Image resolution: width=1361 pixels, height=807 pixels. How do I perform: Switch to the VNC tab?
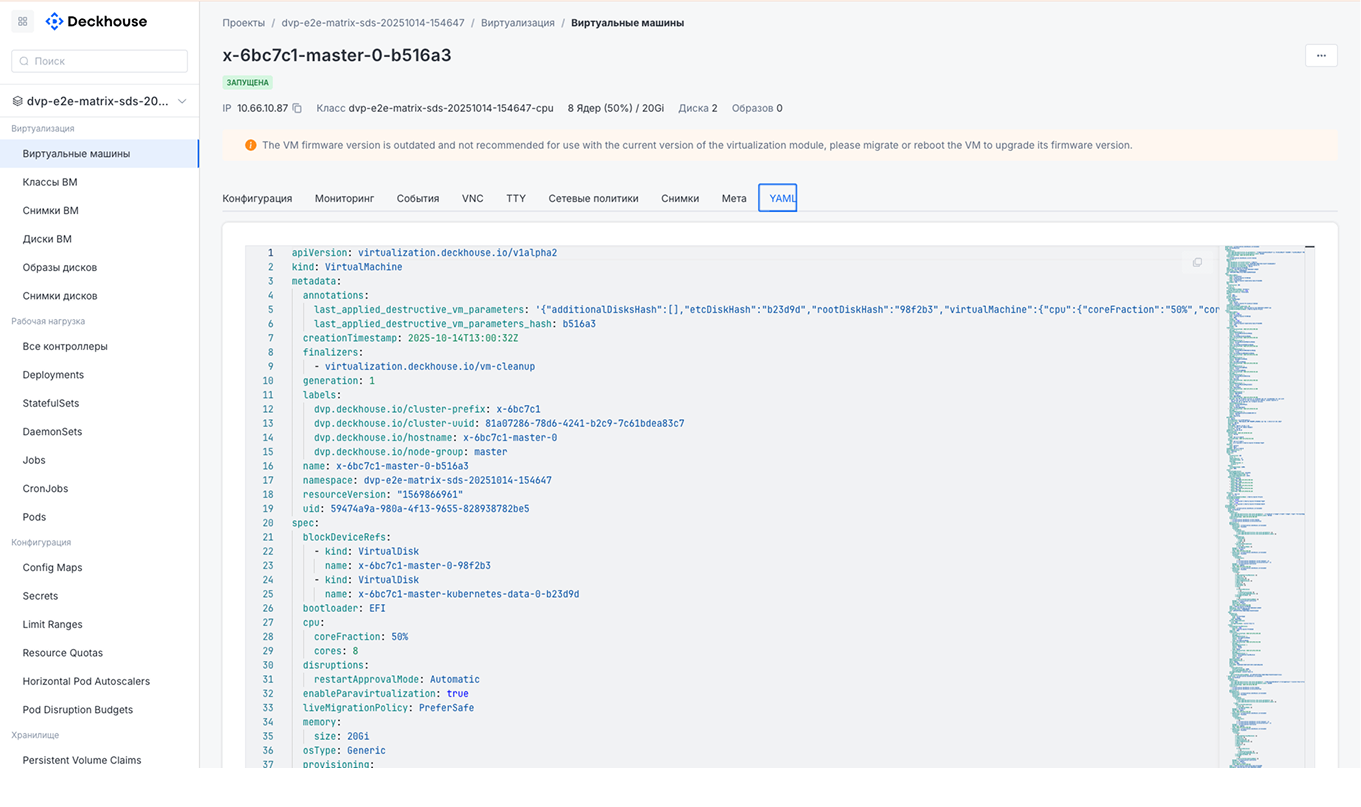(x=472, y=199)
